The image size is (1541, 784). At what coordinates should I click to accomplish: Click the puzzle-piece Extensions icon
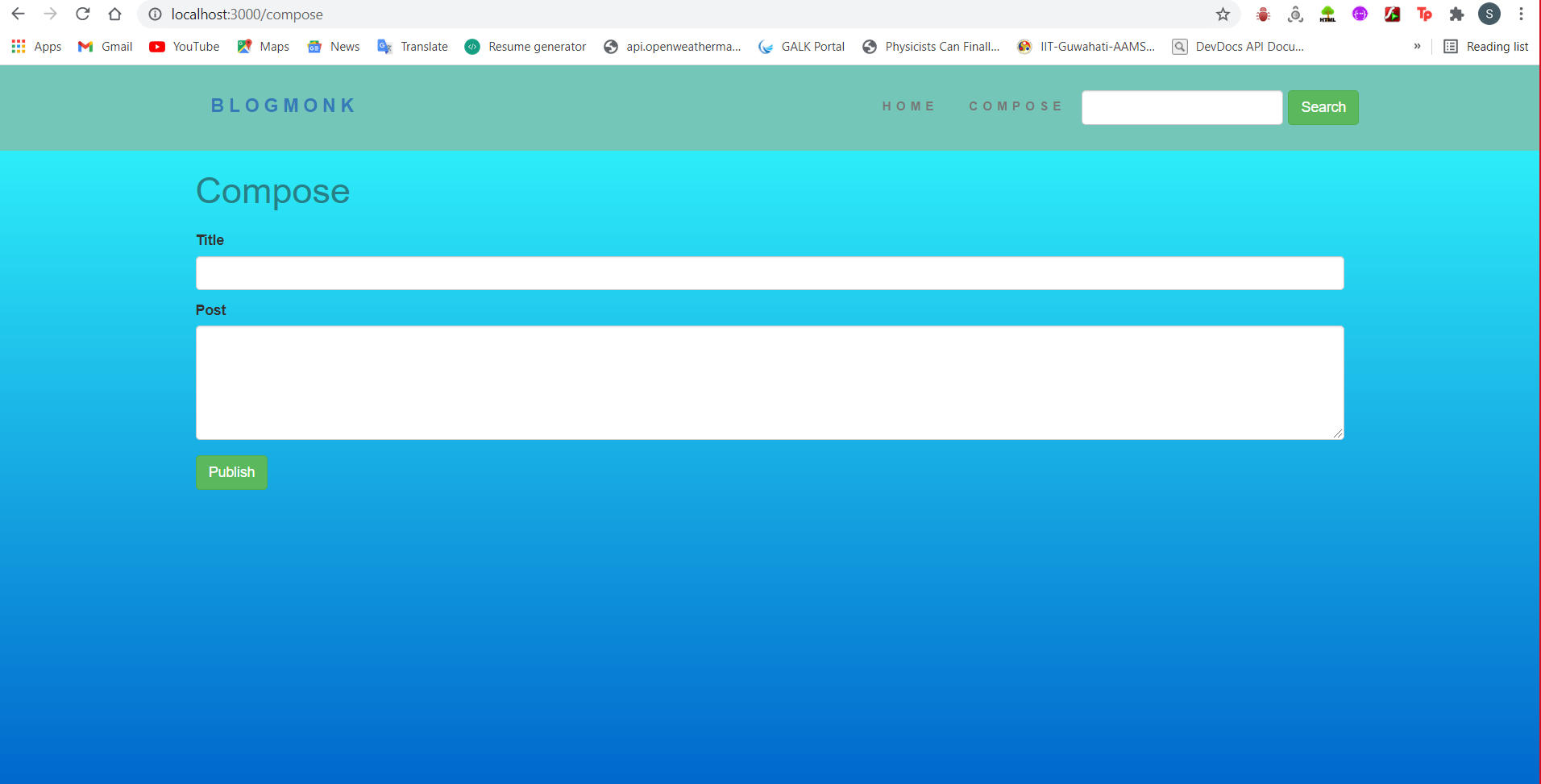click(x=1456, y=14)
